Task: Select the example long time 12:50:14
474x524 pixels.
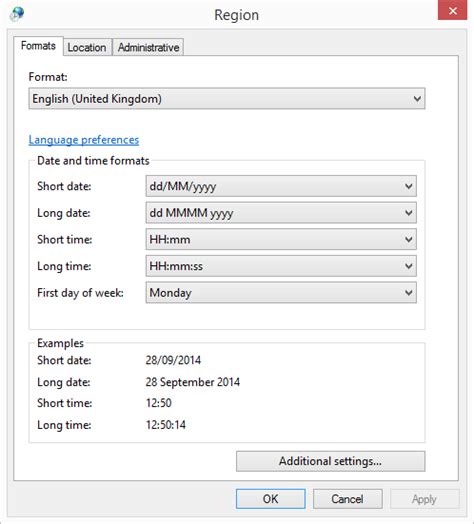Action: coord(166,425)
